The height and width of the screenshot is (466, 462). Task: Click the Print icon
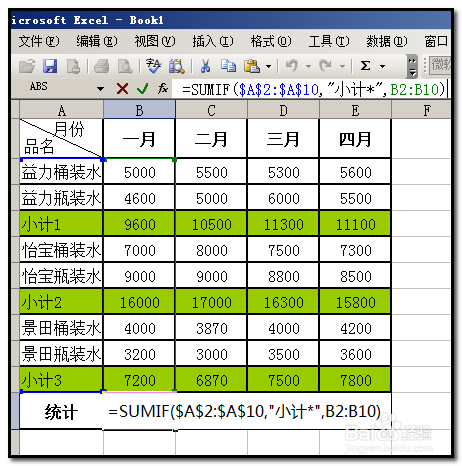coord(101,66)
